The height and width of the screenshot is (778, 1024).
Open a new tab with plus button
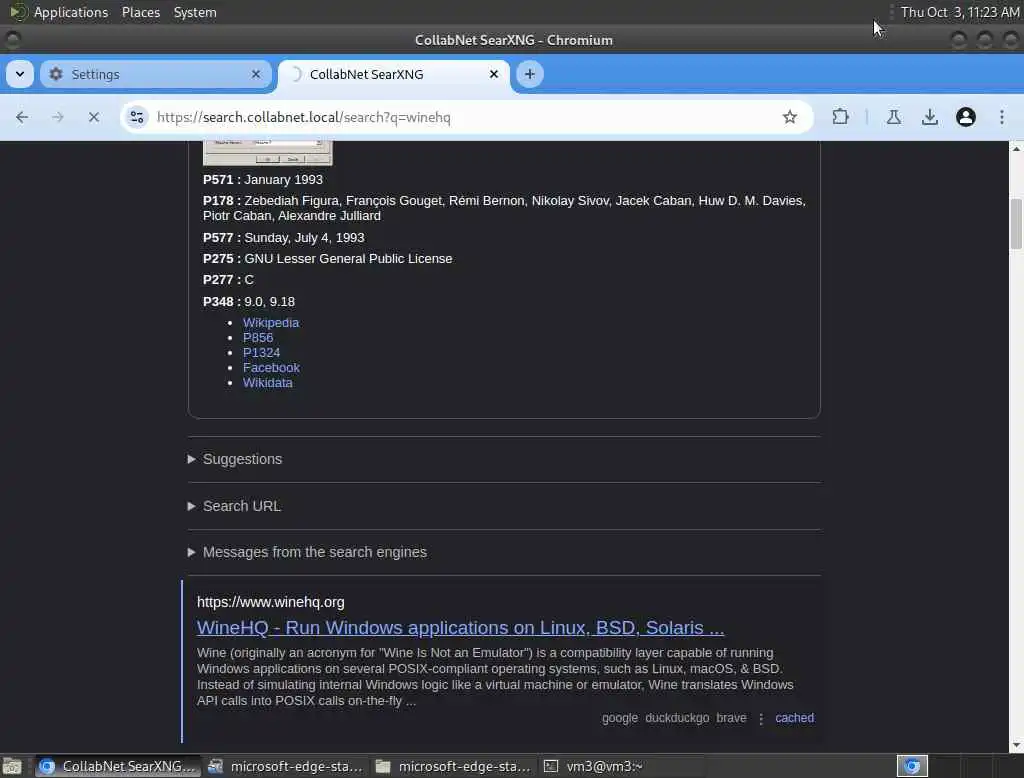click(x=530, y=74)
